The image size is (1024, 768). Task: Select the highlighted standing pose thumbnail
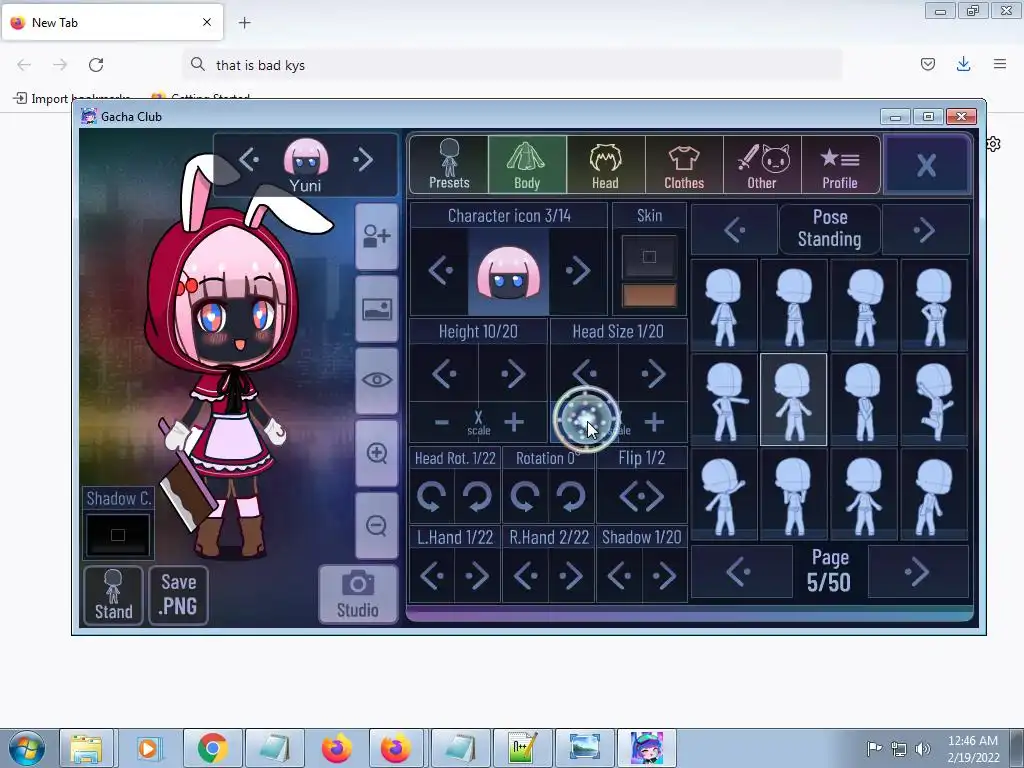793,400
